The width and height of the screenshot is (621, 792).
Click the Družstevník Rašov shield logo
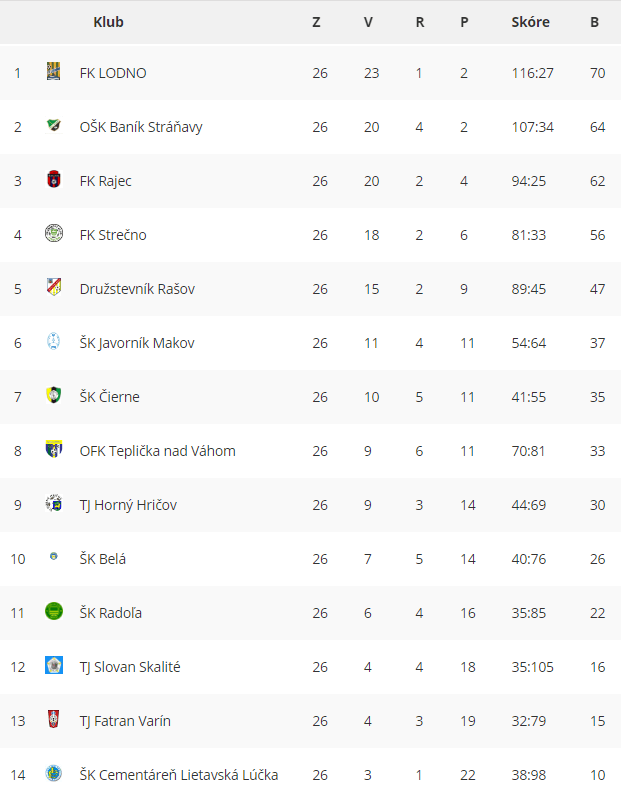pos(54,287)
